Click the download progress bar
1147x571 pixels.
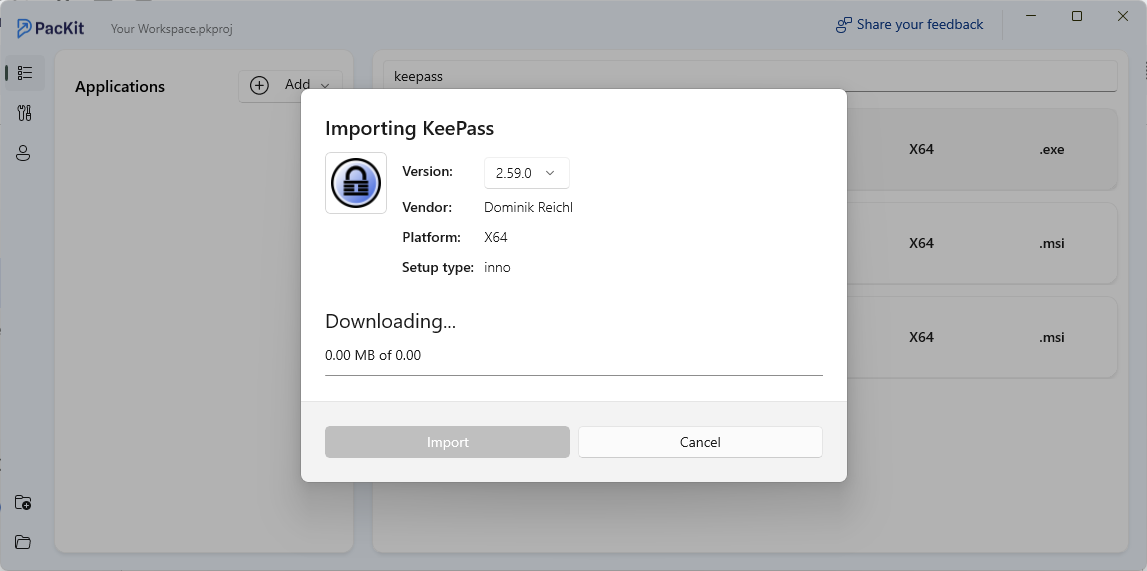click(573, 375)
